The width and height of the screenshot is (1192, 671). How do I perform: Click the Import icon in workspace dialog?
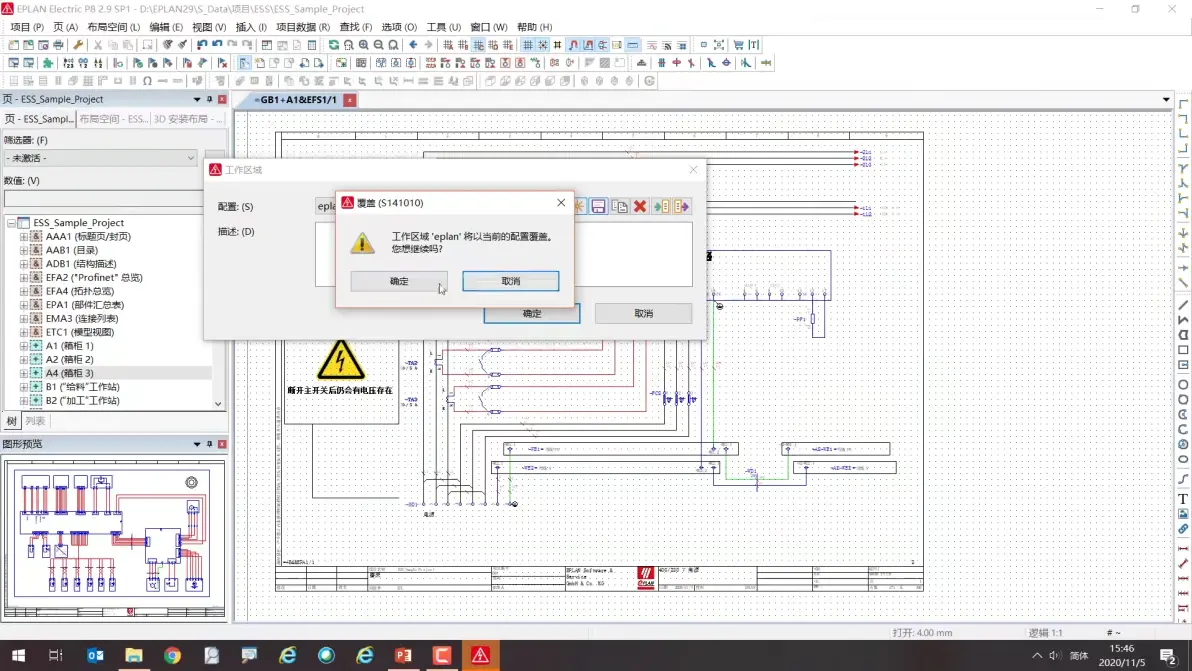661,207
